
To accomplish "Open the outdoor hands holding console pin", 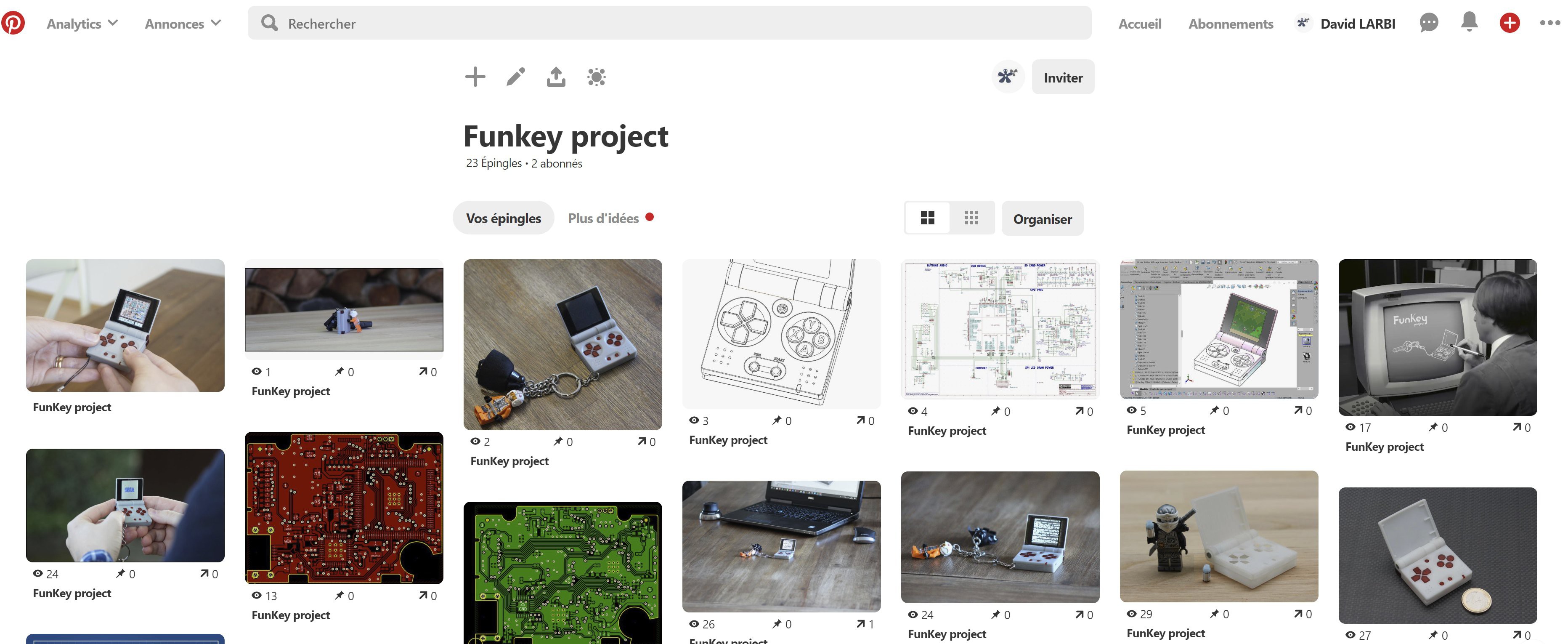I will 125,505.
